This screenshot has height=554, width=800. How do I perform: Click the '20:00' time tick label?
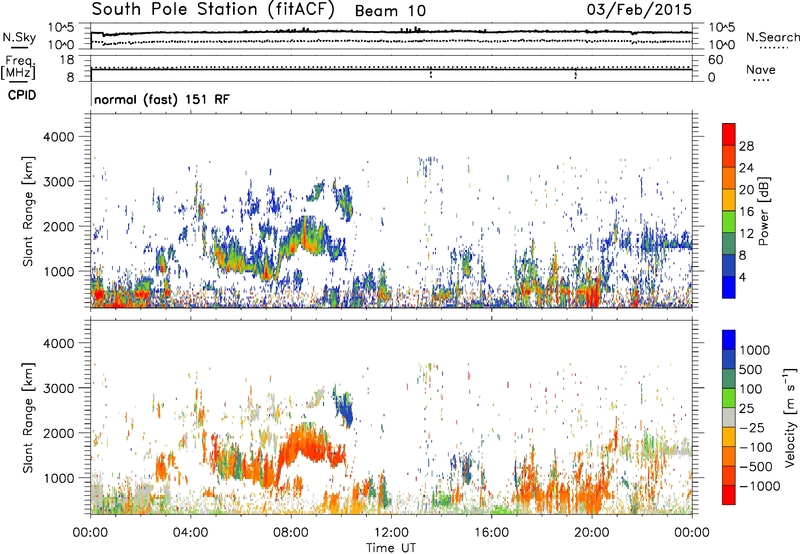coord(592,533)
